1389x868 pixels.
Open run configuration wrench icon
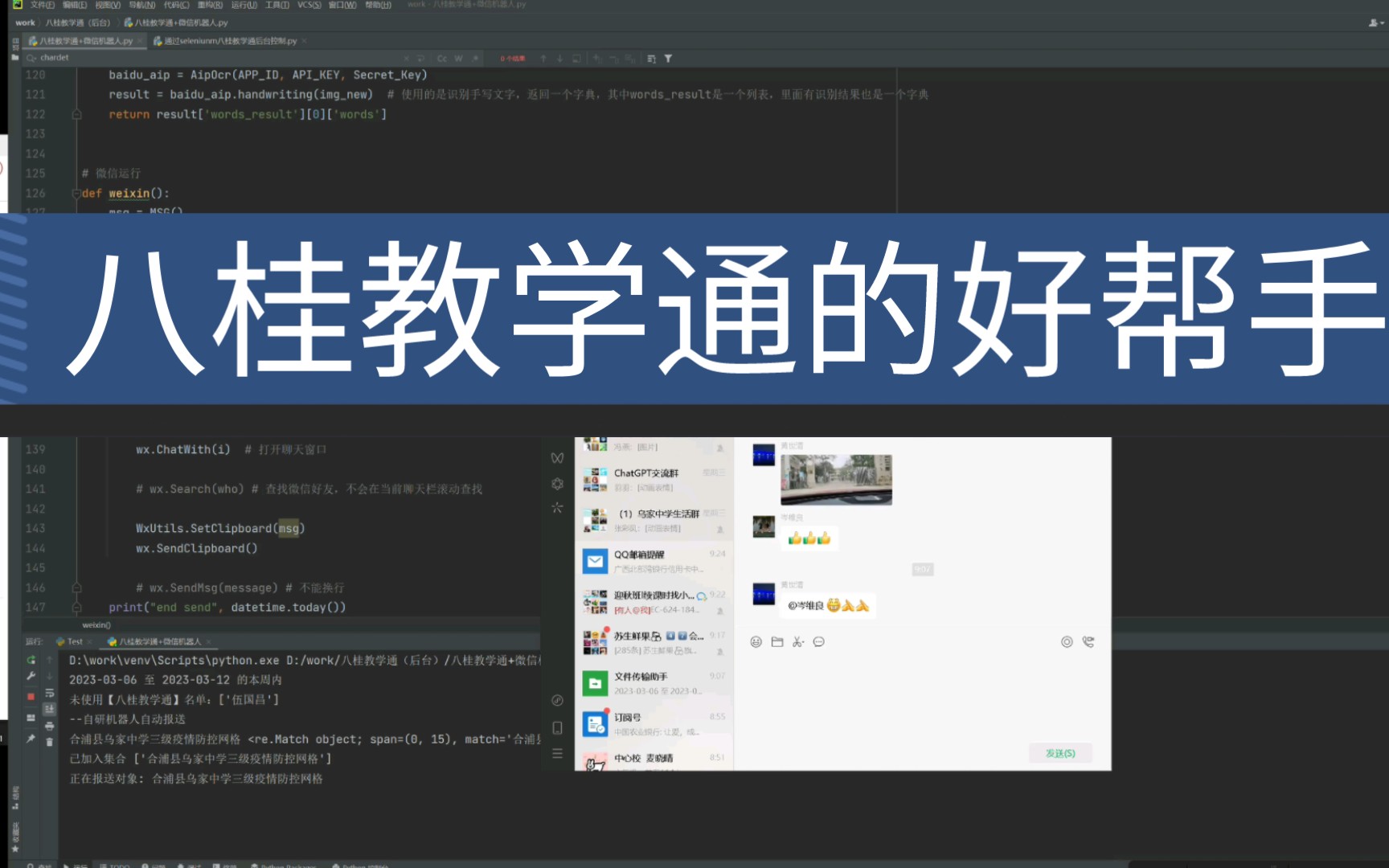pos(31,676)
